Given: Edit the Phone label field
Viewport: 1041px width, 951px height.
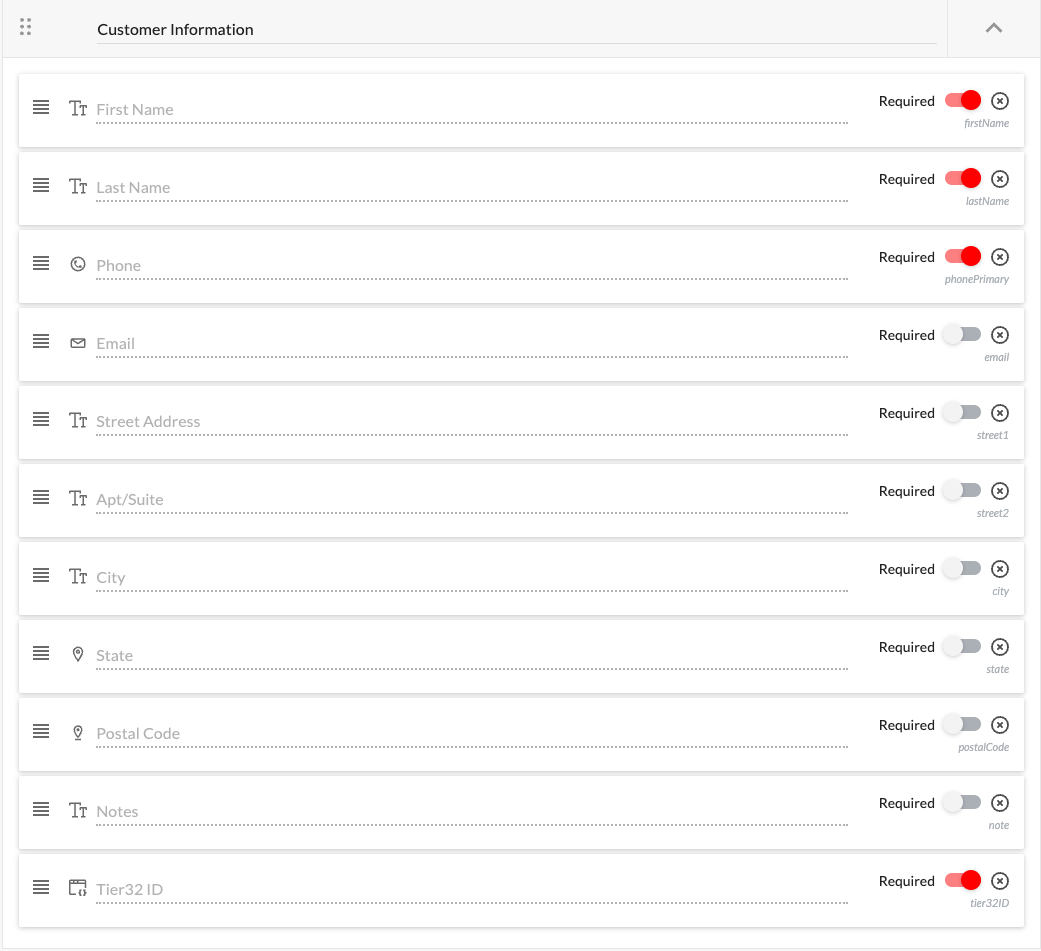Looking at the screenshot, I should (x=472, y=266).
